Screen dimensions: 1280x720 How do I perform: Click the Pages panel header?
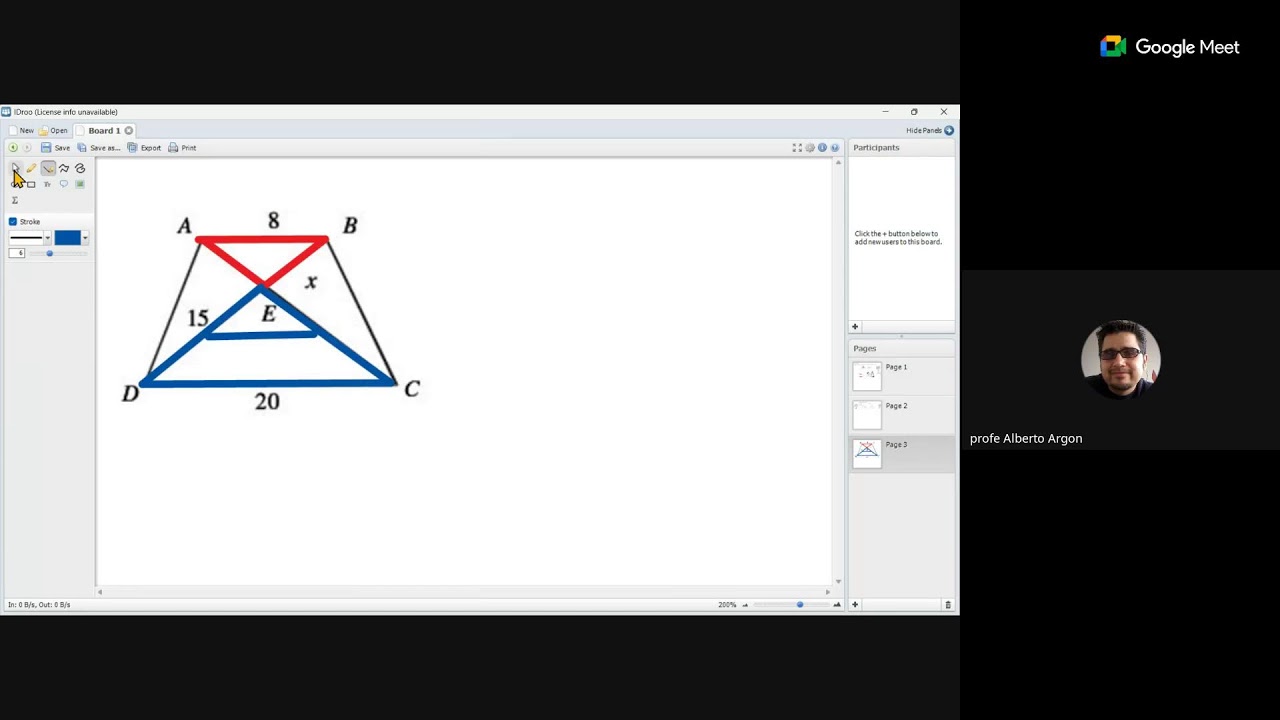point(901,348)
